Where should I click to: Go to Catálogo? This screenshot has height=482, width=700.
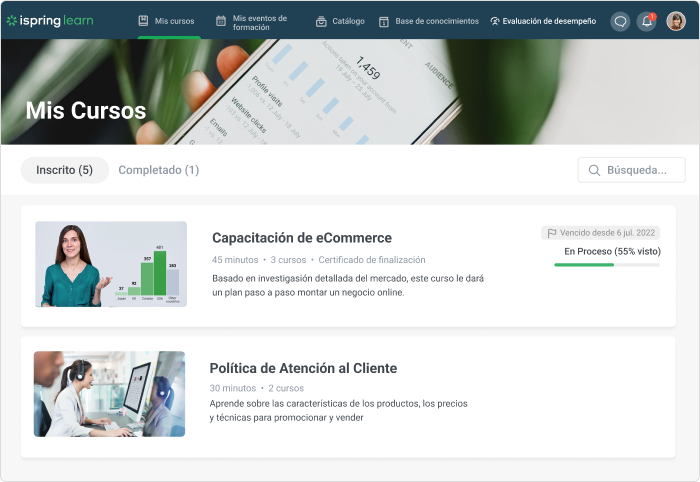click(340, 21)
